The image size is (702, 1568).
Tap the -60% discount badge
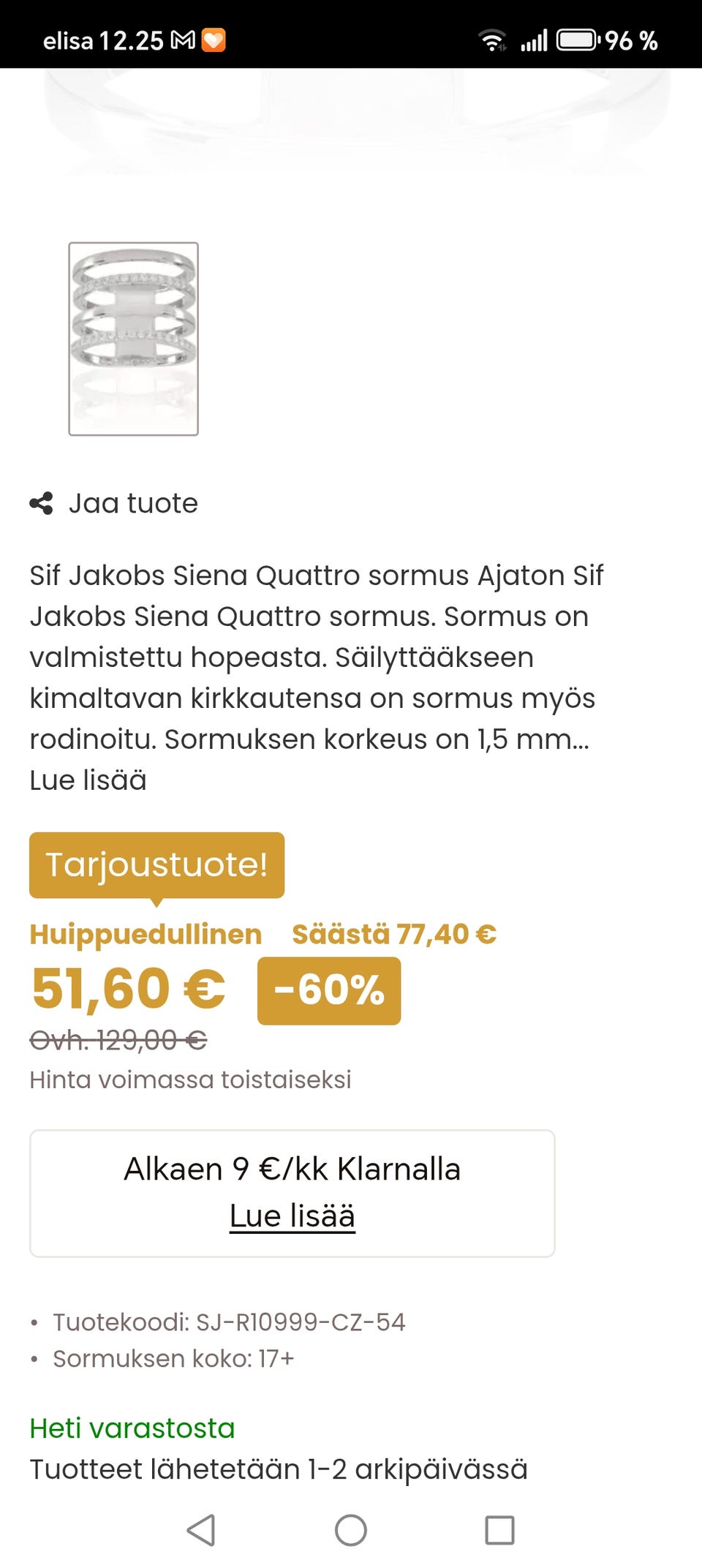(x=328, y=990)
